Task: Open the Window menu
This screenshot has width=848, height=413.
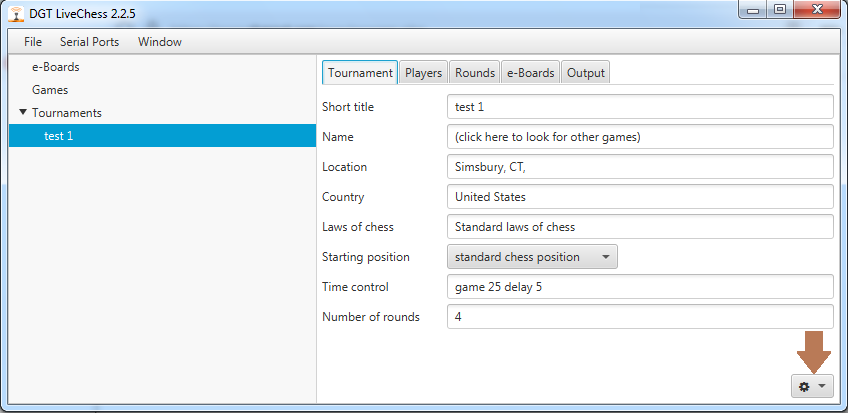Action: (160, 42)
